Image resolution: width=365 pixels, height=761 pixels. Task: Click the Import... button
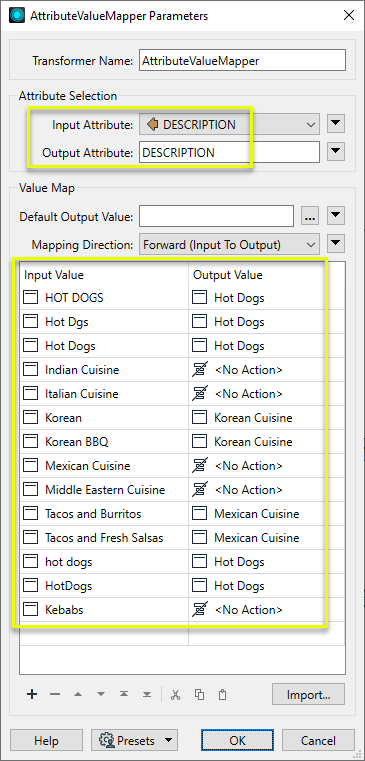coord(308,695)
